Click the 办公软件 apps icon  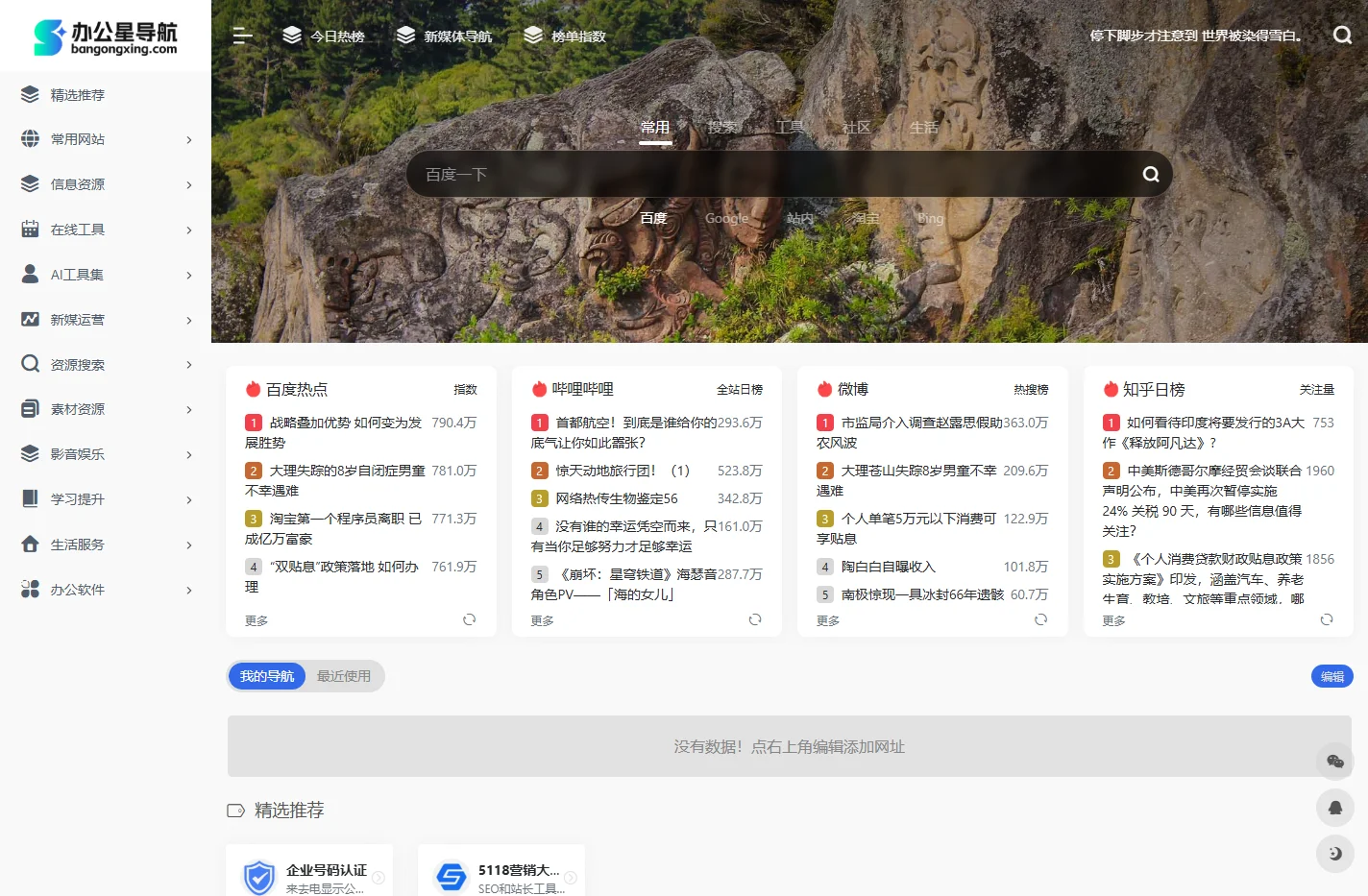30,589
